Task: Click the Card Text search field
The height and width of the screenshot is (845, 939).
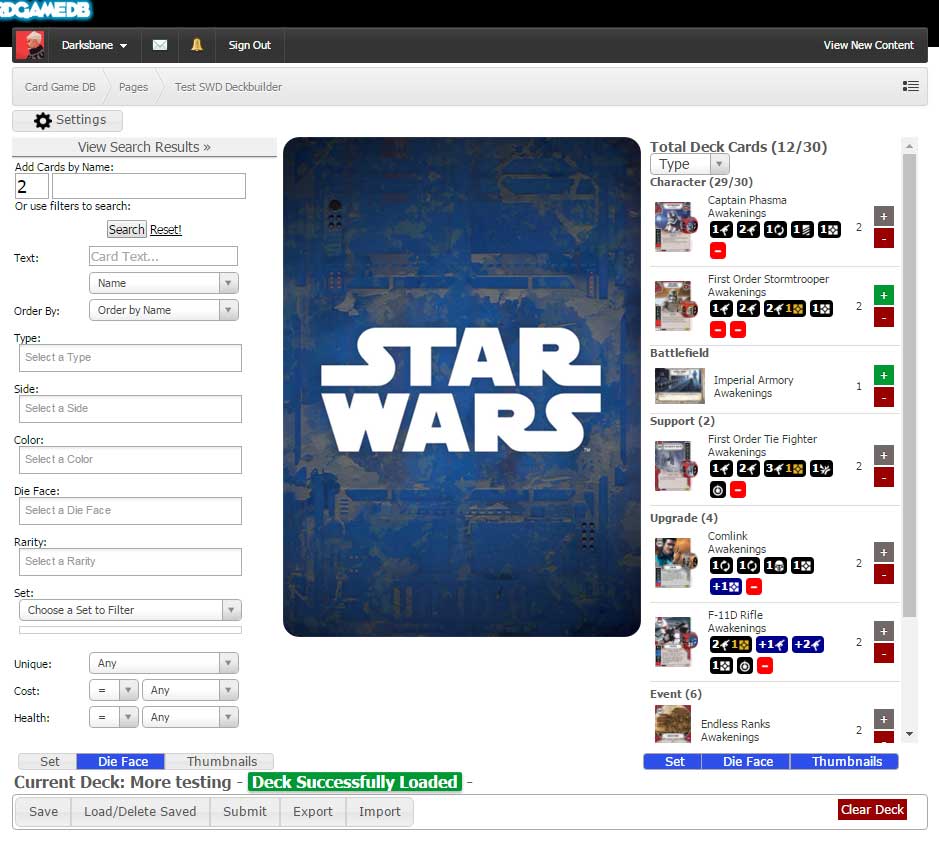Action: click(163, 256)
